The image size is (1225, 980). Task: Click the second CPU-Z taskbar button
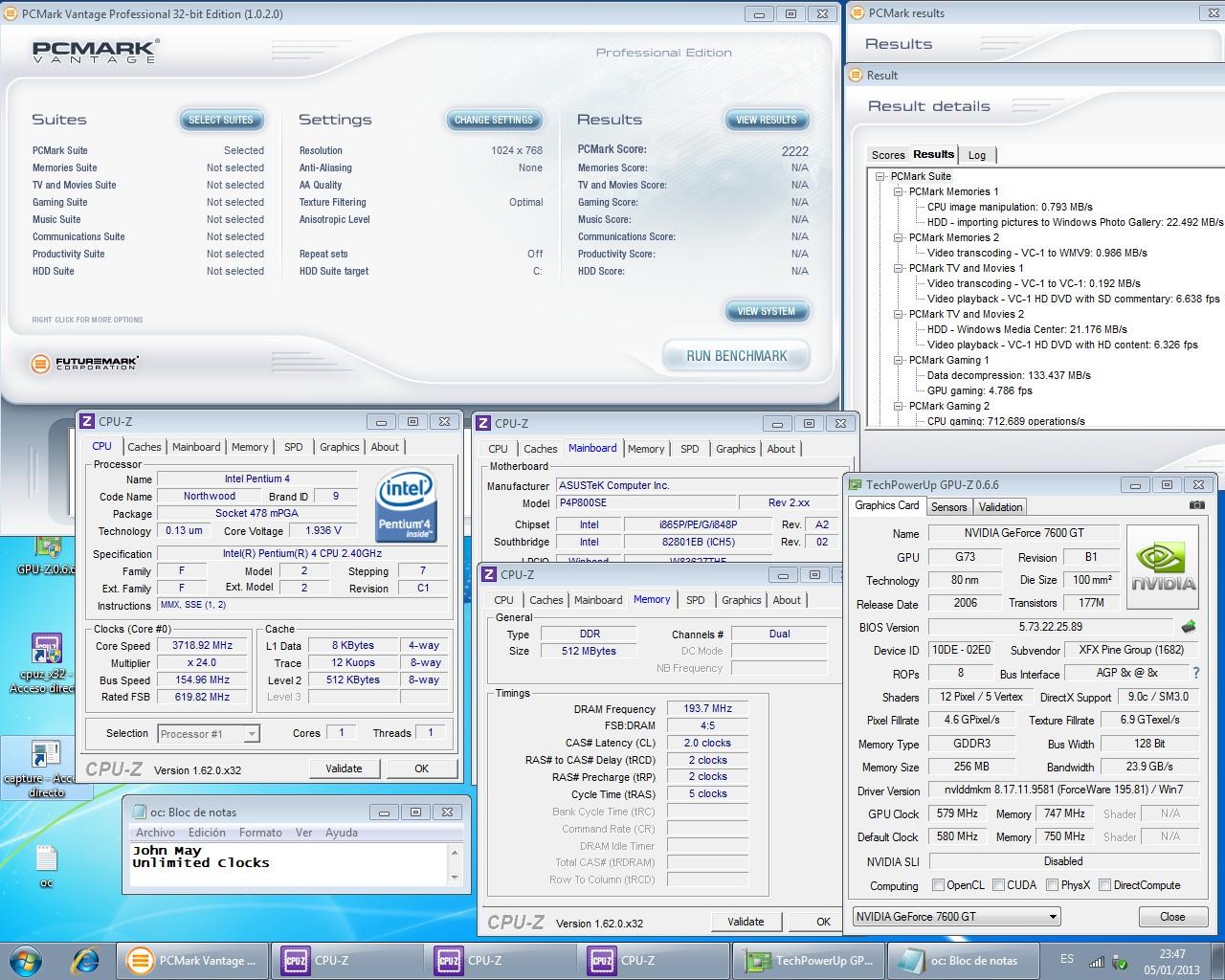(x=499, y=960)
